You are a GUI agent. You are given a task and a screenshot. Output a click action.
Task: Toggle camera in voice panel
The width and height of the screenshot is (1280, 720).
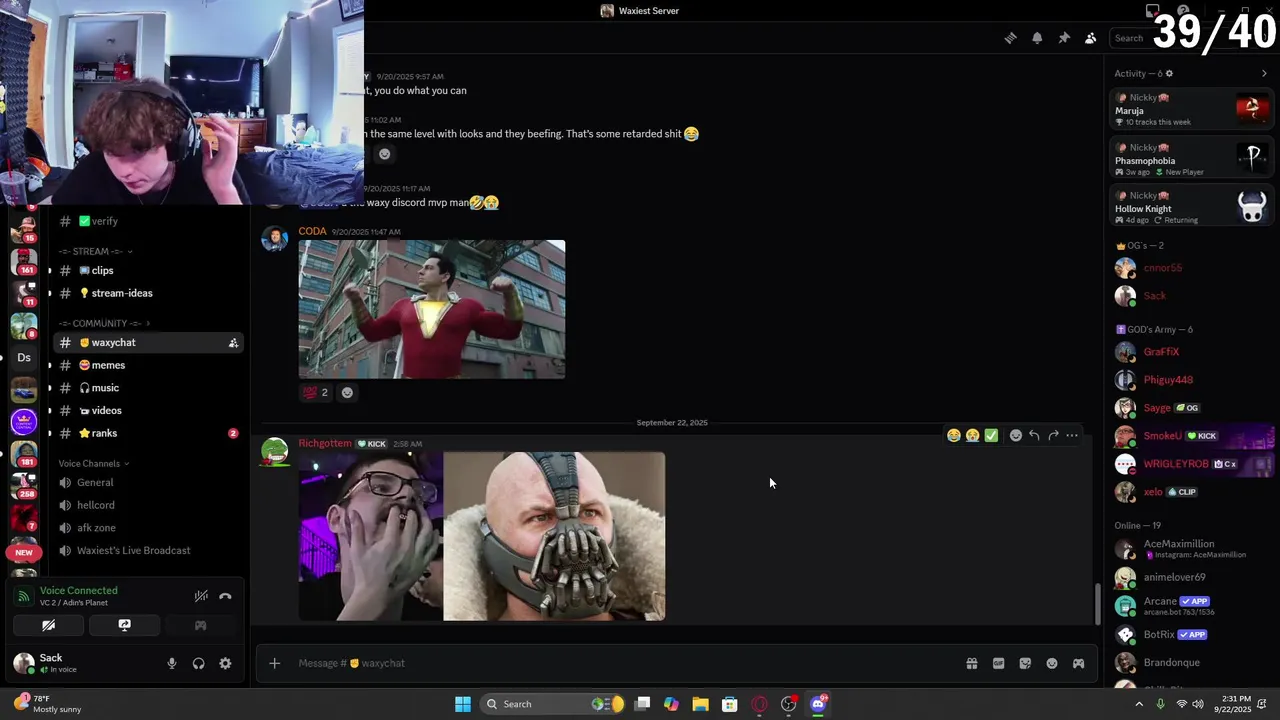48,625
